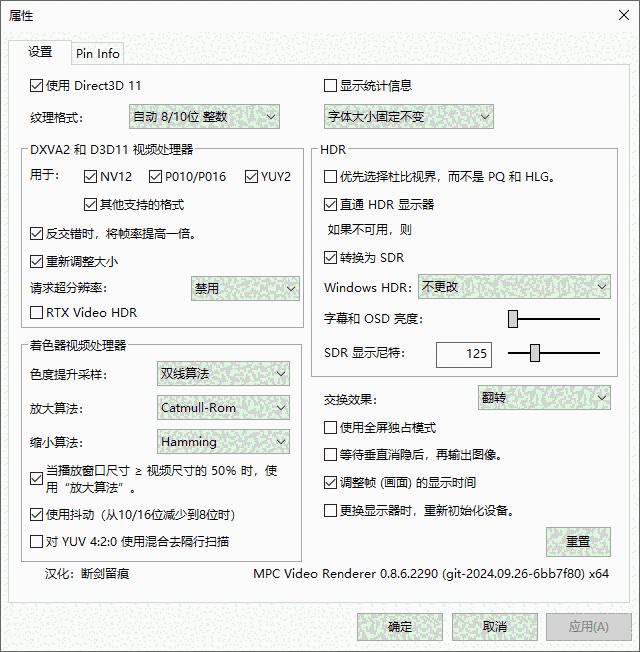The width and height of the screenshot is (640, 652).
Task: Toggle the 使用 Direct3D 11 checkbox
Action: coord(37,86)
